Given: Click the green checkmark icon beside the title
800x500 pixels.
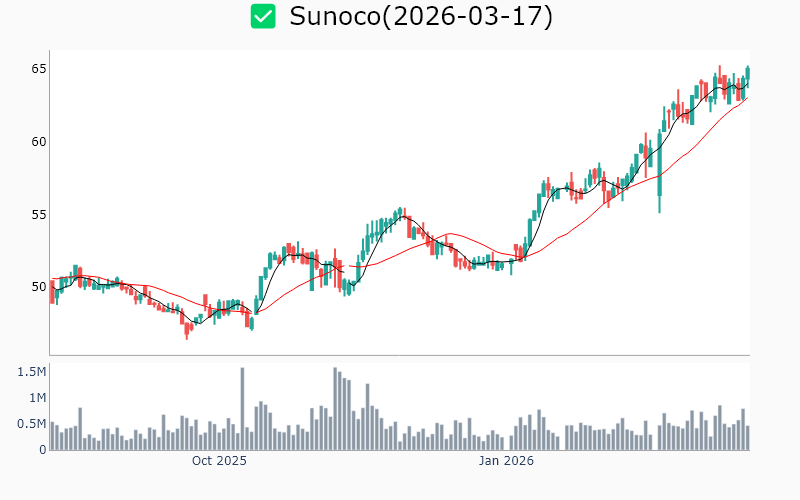Looking at the screenshot, I should pos(263,16).
